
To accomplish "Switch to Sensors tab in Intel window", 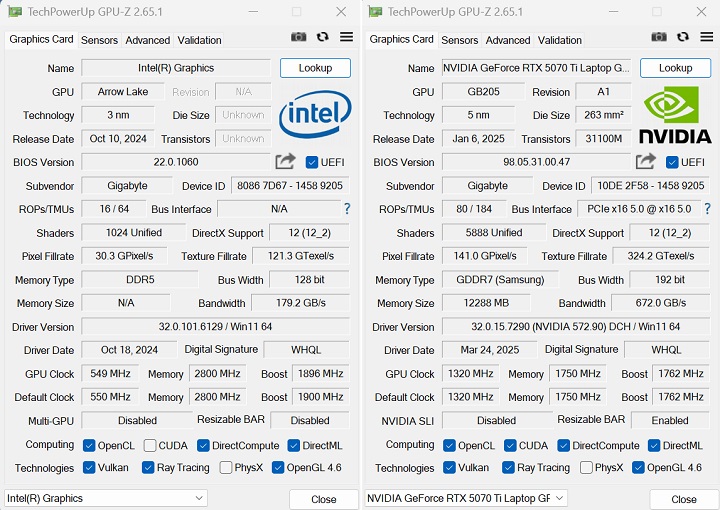I will [x=99, y=40].
